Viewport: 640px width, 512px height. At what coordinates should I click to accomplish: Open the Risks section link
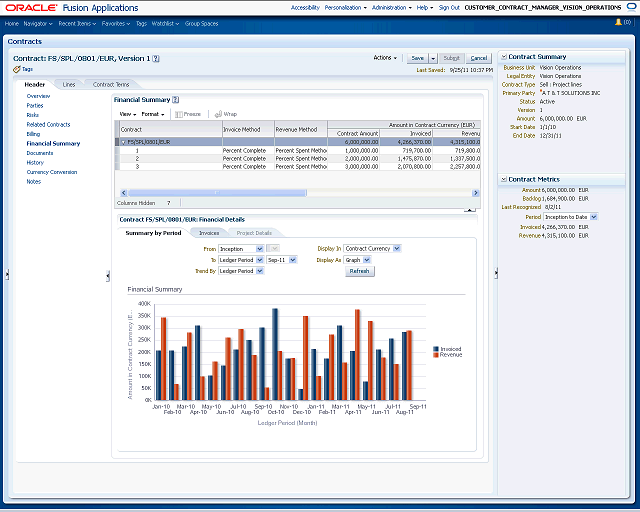[x=33, y=115]
